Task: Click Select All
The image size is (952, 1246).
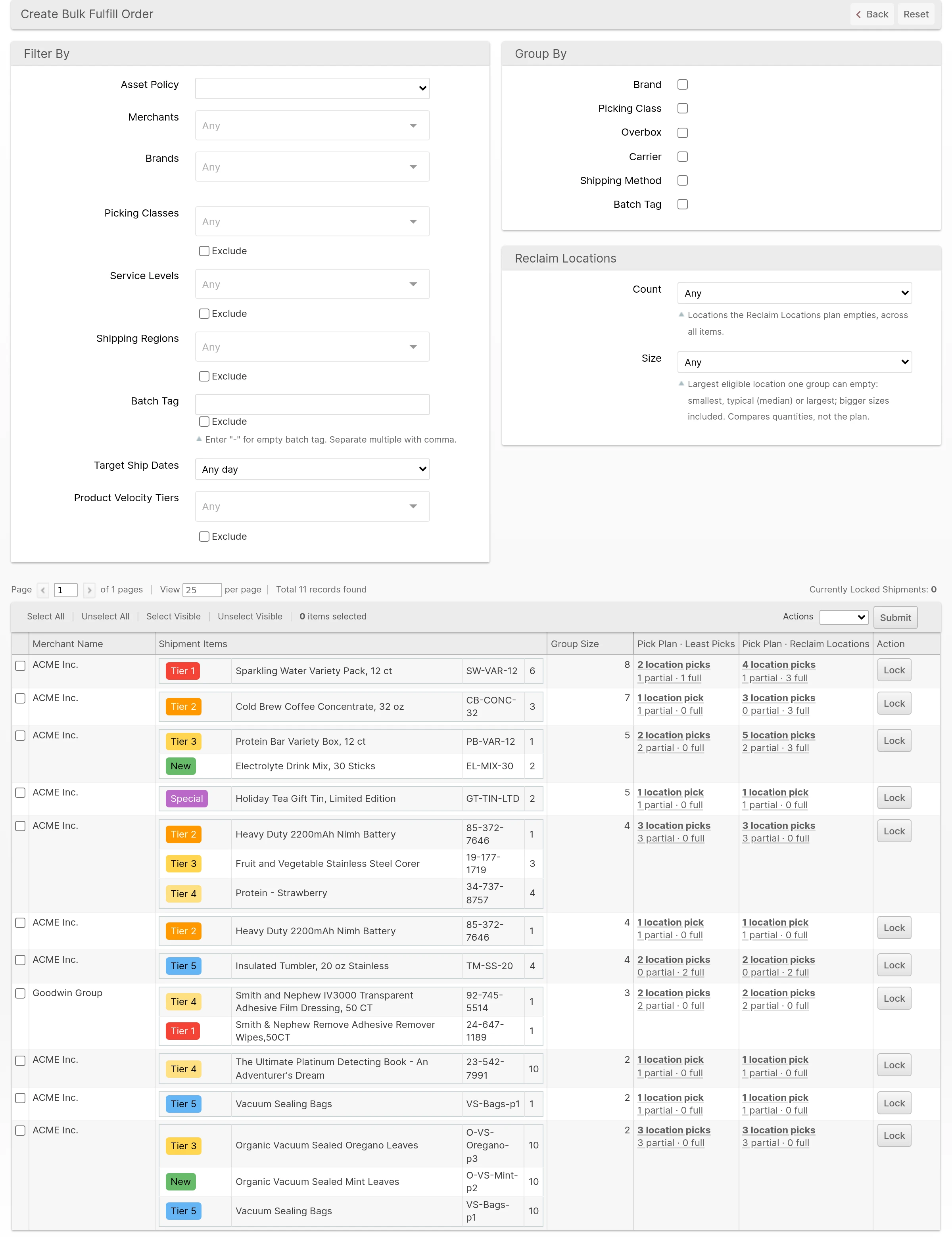Action: (x=46, y=616)
